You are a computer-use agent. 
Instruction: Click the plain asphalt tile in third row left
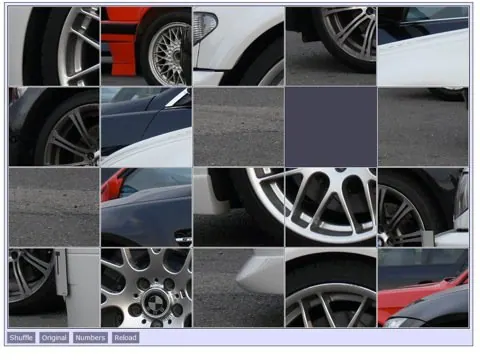54,207
